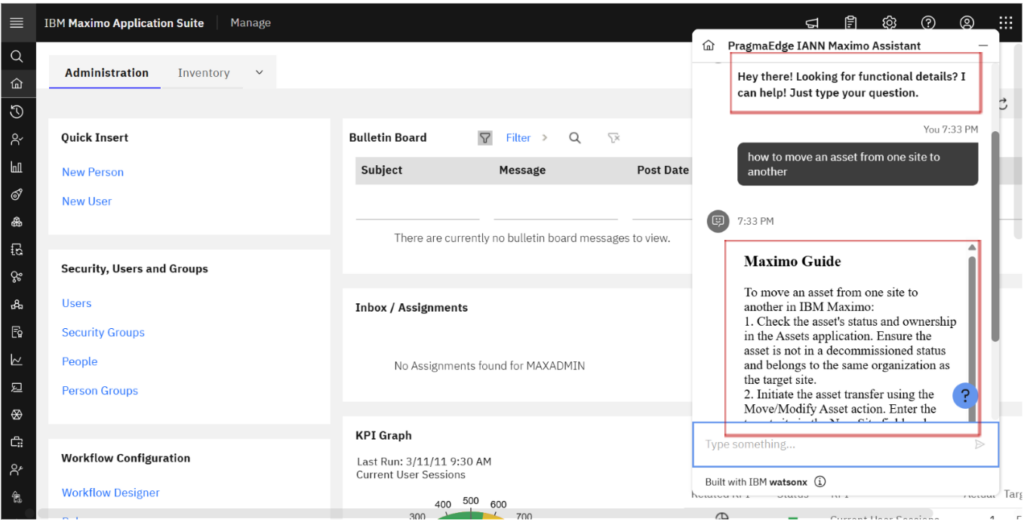Click the Maximo Guide heading in chat
Viewport: 1024px width, 525px height.
(x=792, y=261)
